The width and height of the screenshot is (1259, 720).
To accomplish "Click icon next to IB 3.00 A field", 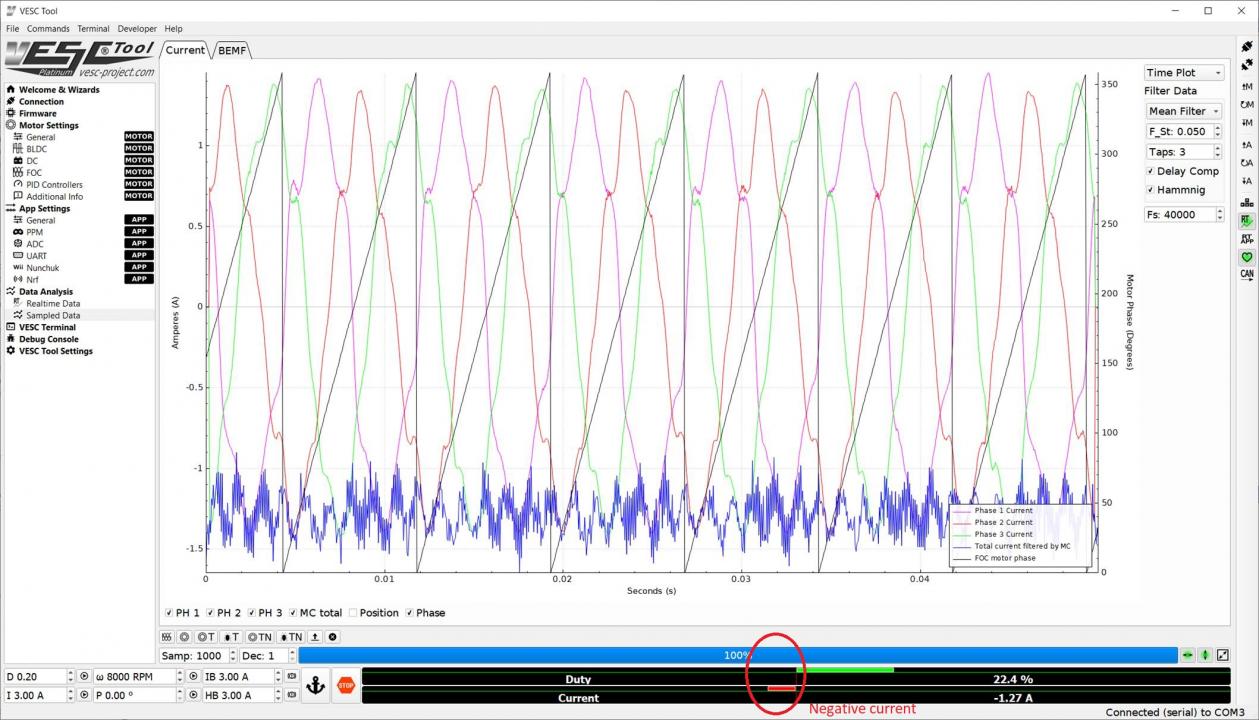I will (291, 676).
